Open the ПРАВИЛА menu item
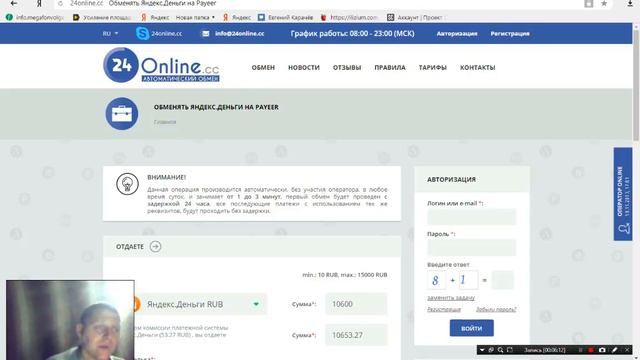The image size is (640, 360). [x=390, y=67]
